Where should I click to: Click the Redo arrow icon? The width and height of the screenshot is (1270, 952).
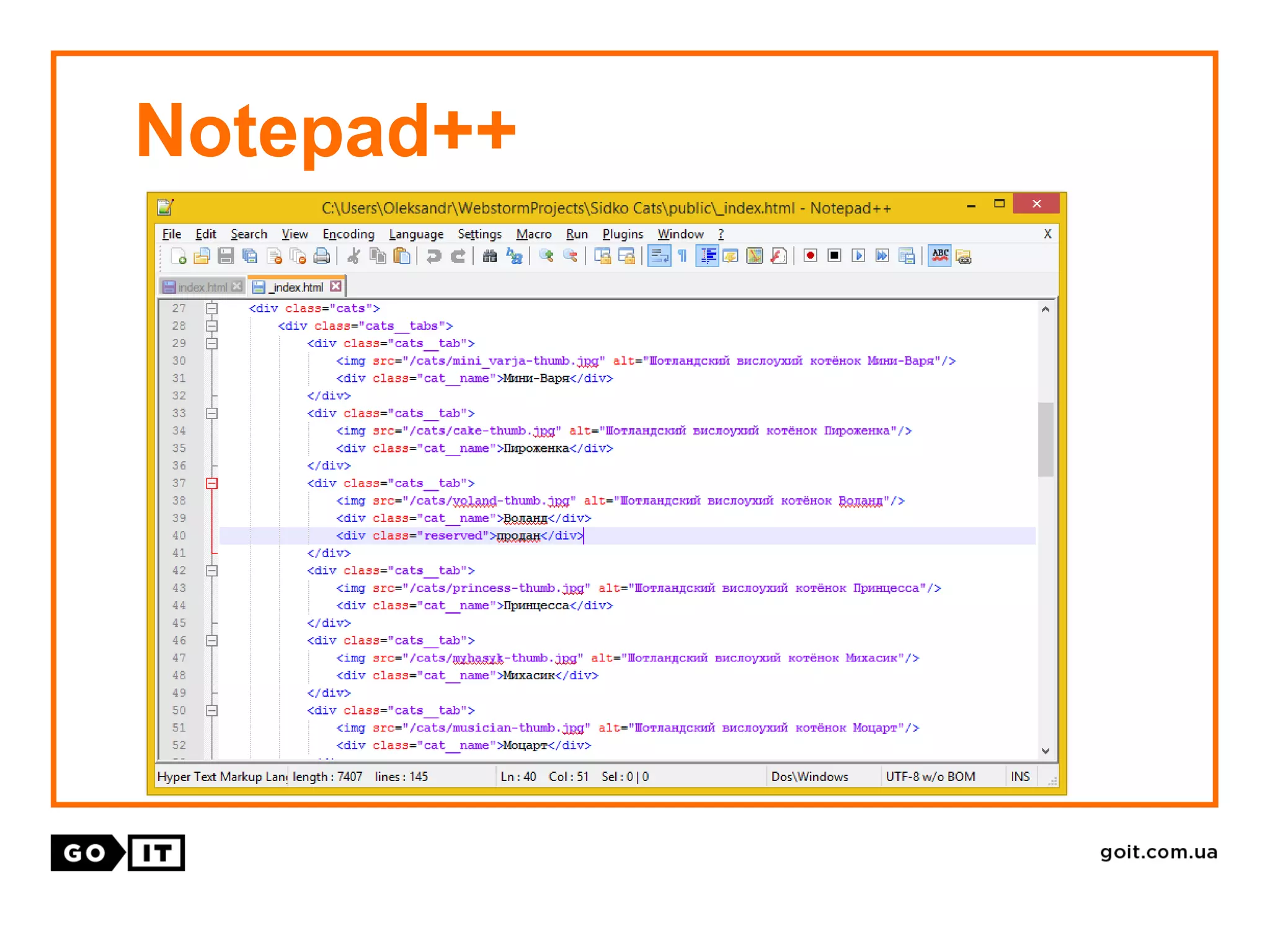tap(458, 256)
